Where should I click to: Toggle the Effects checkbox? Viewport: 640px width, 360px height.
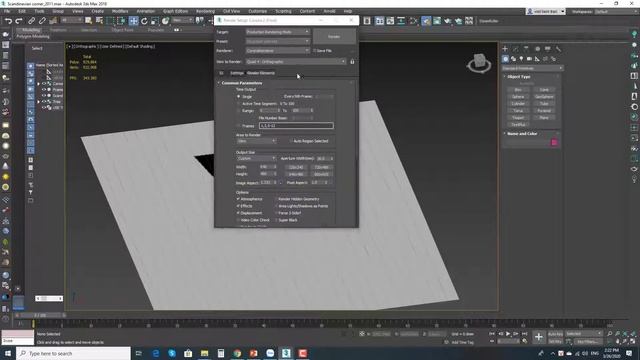(x=238, y=206)
